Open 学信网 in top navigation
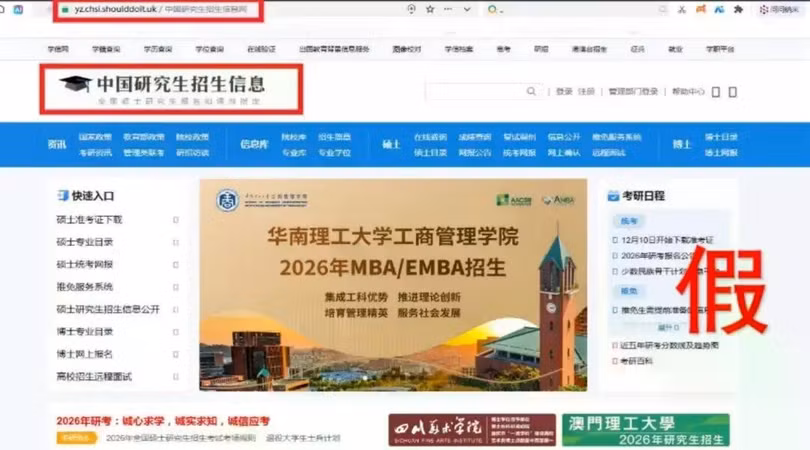The image size is (810, 450). [x=58, y=49]
